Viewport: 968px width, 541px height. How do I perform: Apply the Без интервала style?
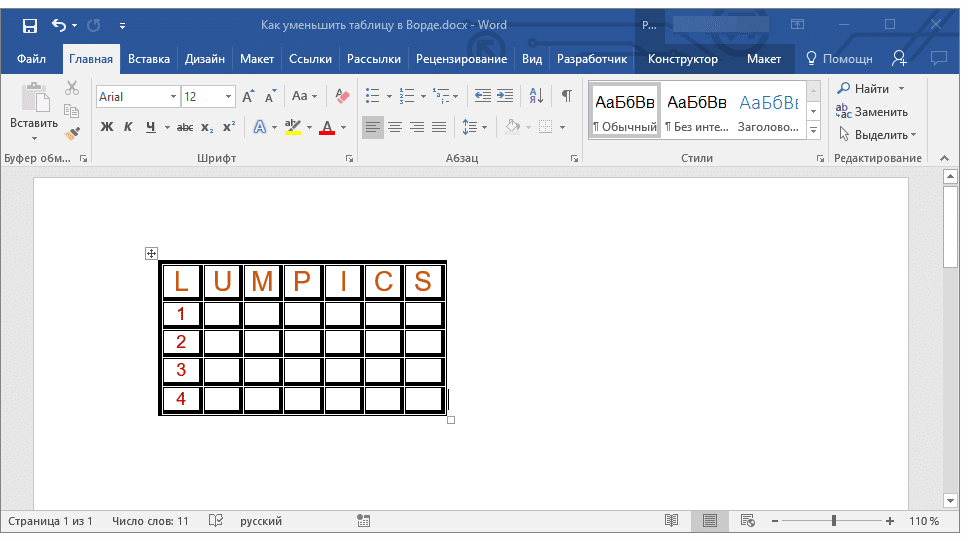click(697, 109)
